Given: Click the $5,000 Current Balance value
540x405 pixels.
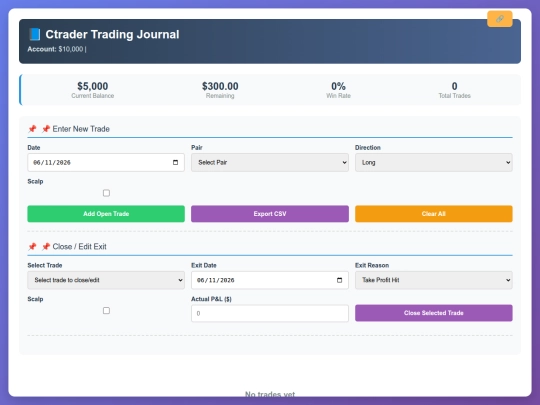Looking at the screenshot, I should click(93, 86).
